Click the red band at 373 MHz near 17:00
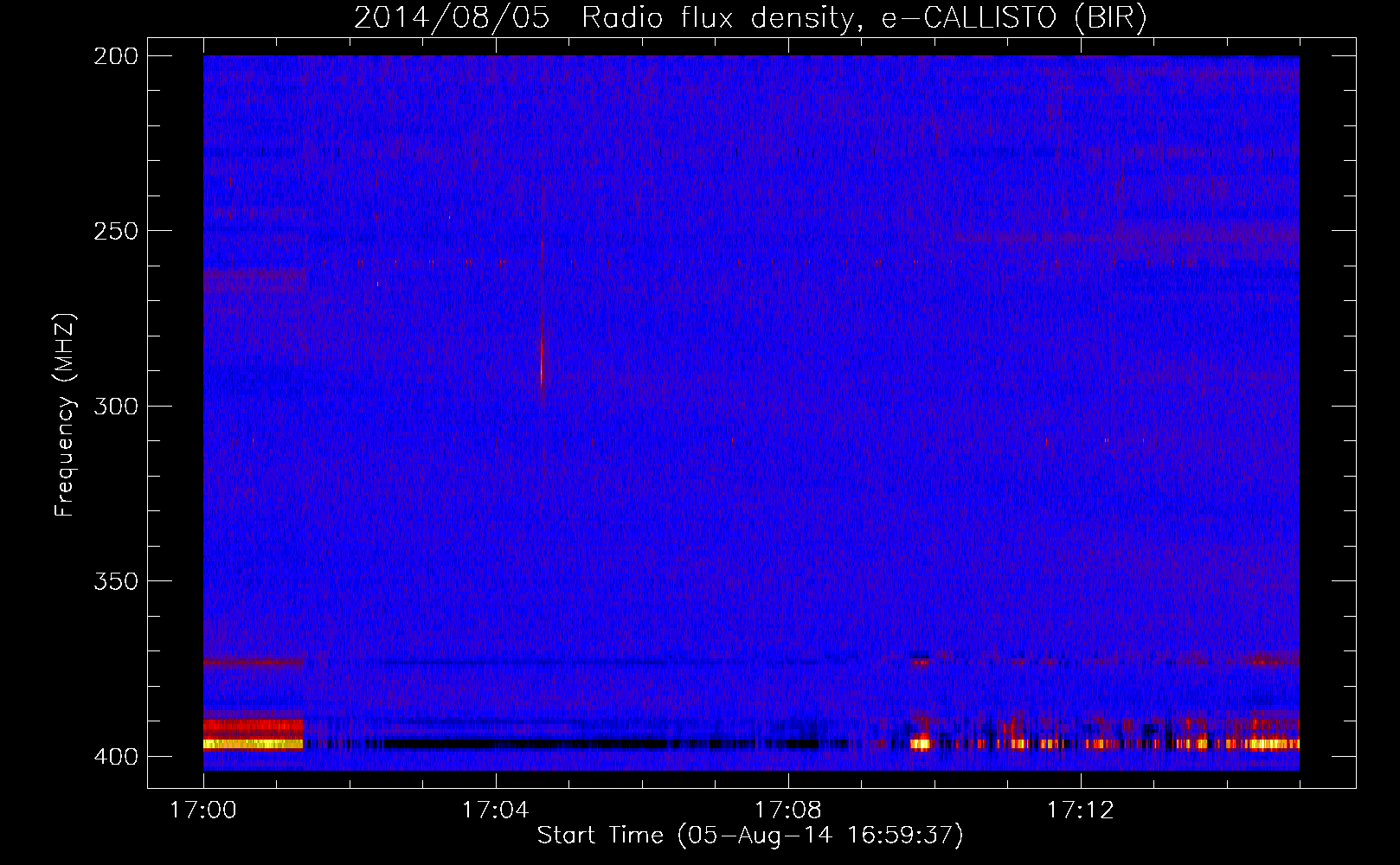1400x865 pixels. pyautogui.click(x=254, y=662)
